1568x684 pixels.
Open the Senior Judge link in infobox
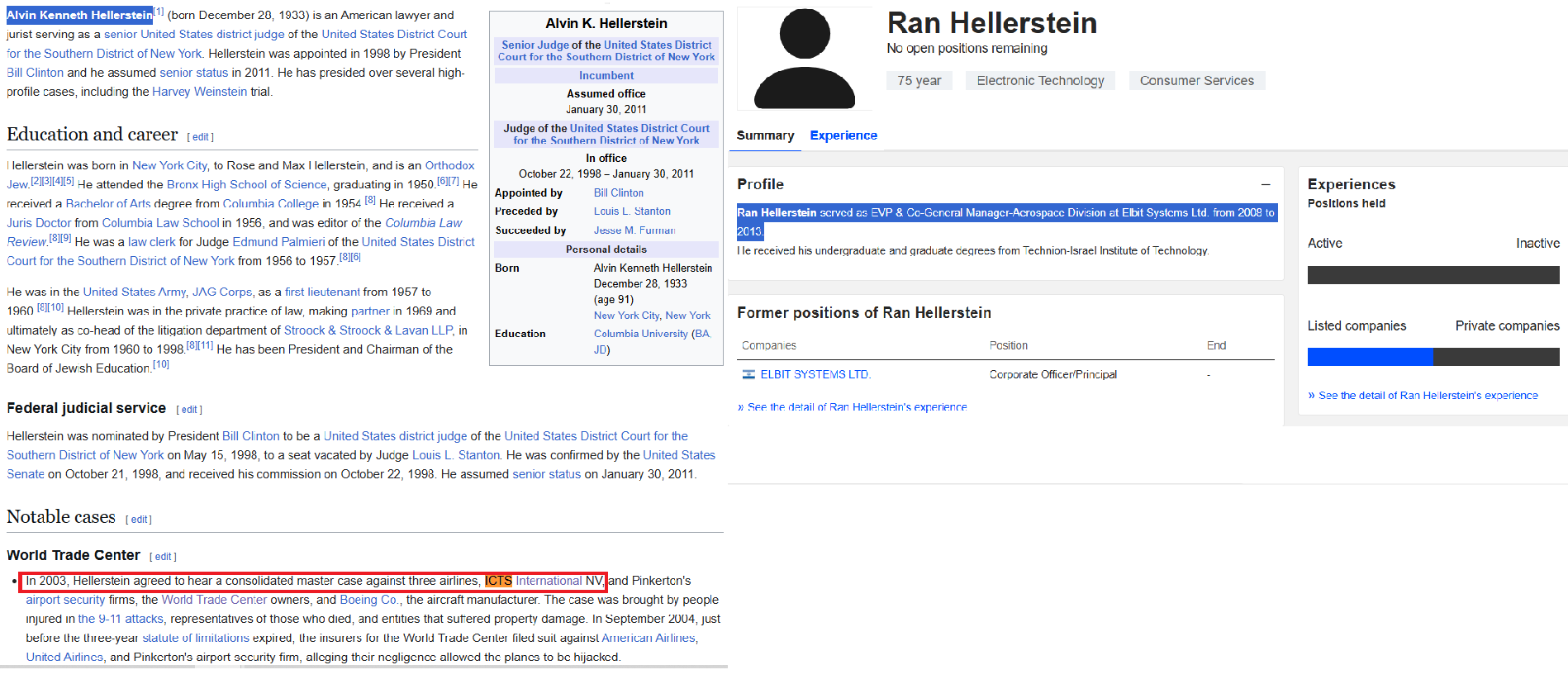(x=535, y=45)
